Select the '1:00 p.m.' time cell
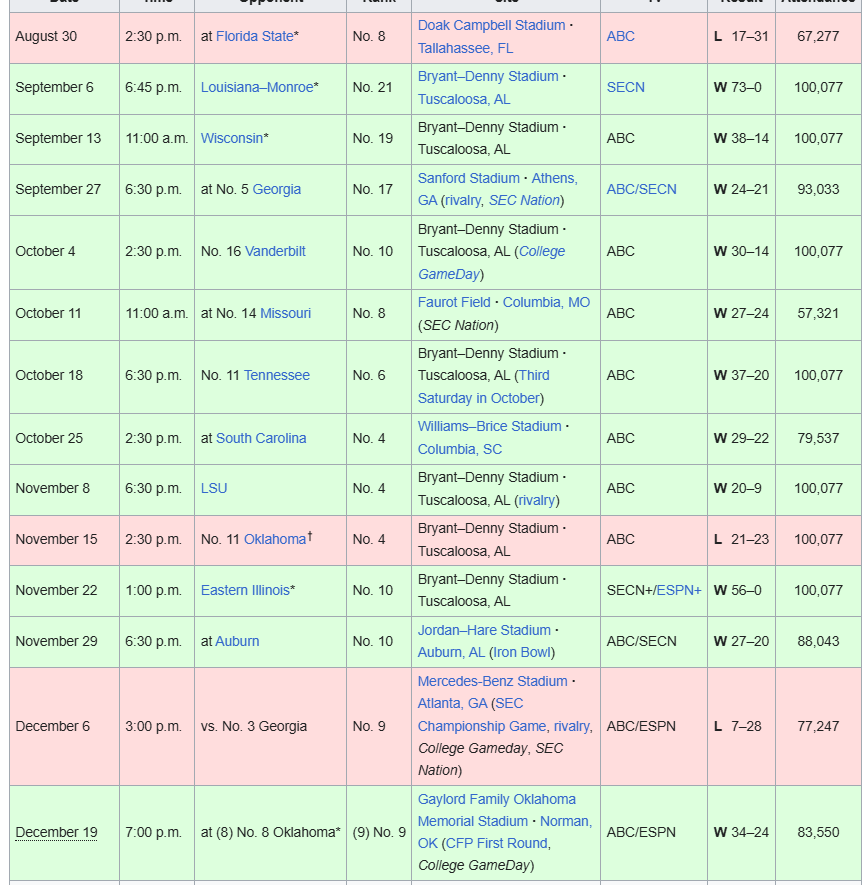This screenshot has width=862, height=885. [157, 590]
